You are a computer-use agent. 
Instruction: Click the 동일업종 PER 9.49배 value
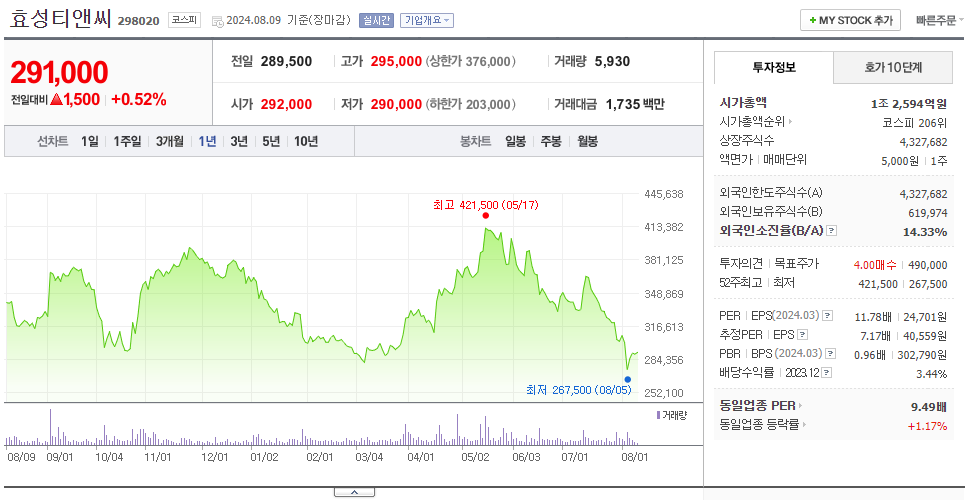929,407
